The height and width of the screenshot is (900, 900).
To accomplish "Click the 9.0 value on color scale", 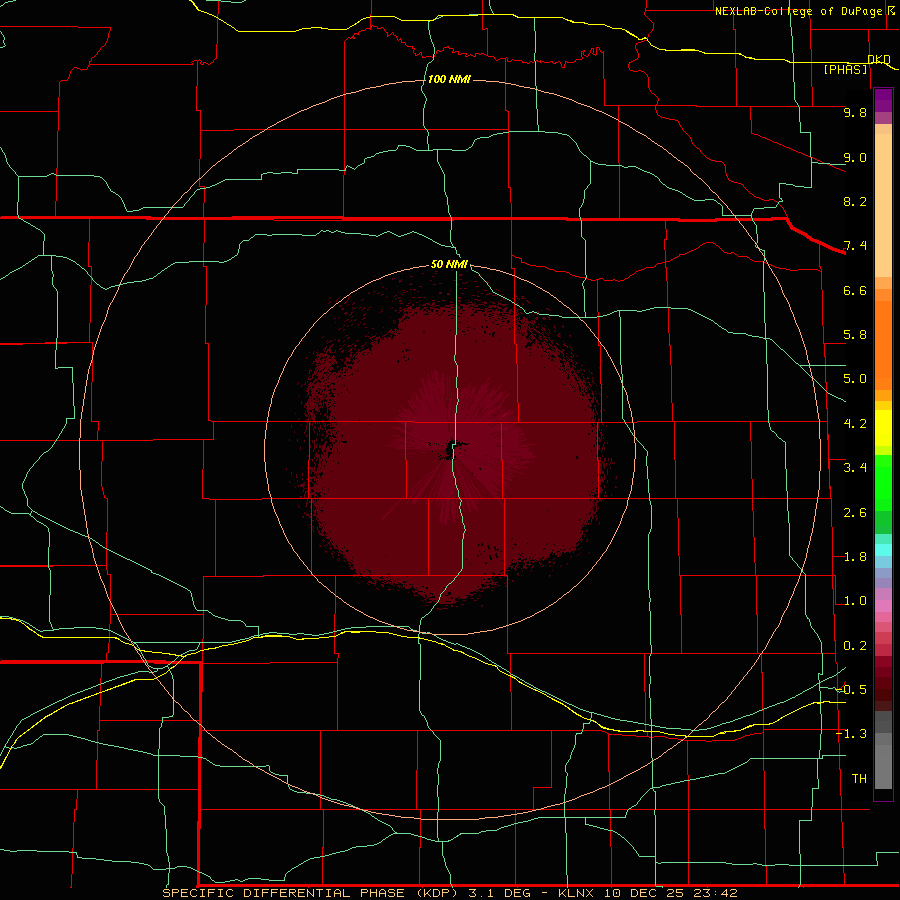I will pos(855,157).
